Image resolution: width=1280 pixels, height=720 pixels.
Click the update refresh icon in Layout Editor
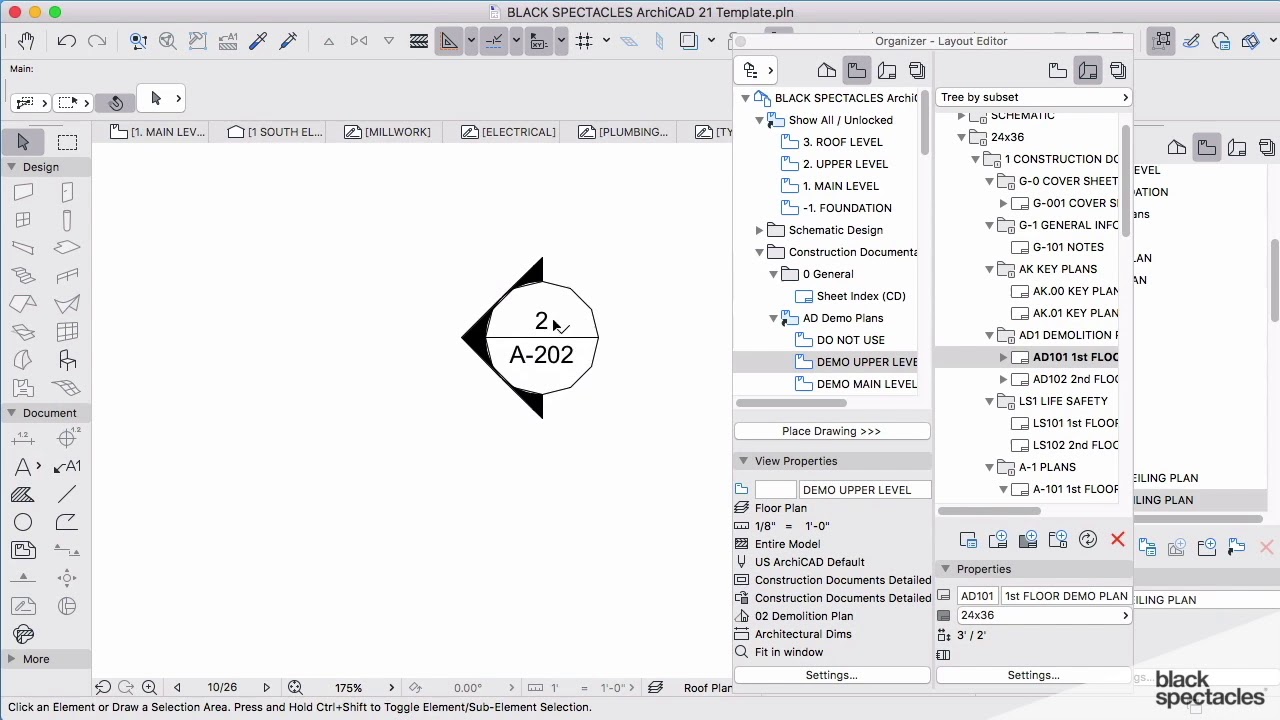coord(1088,540)
